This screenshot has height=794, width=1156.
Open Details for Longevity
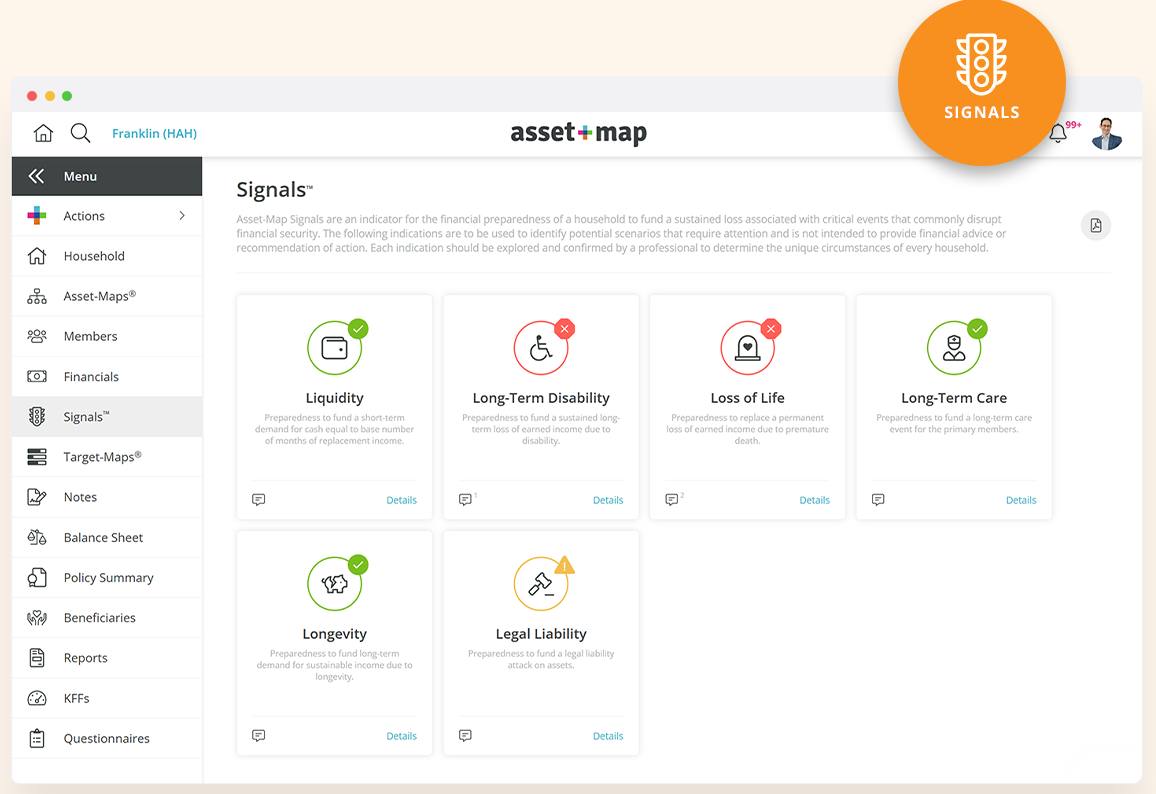[402, 736]
